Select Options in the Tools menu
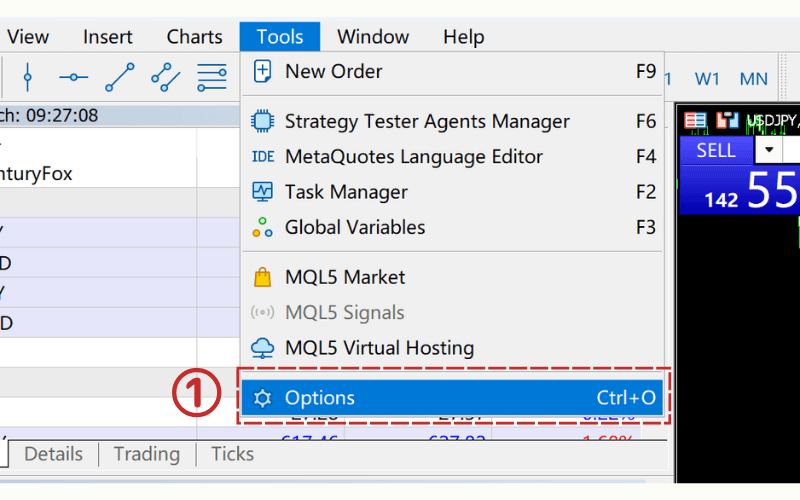The width and height of the screenshot is (800, 500). (453, 397)
